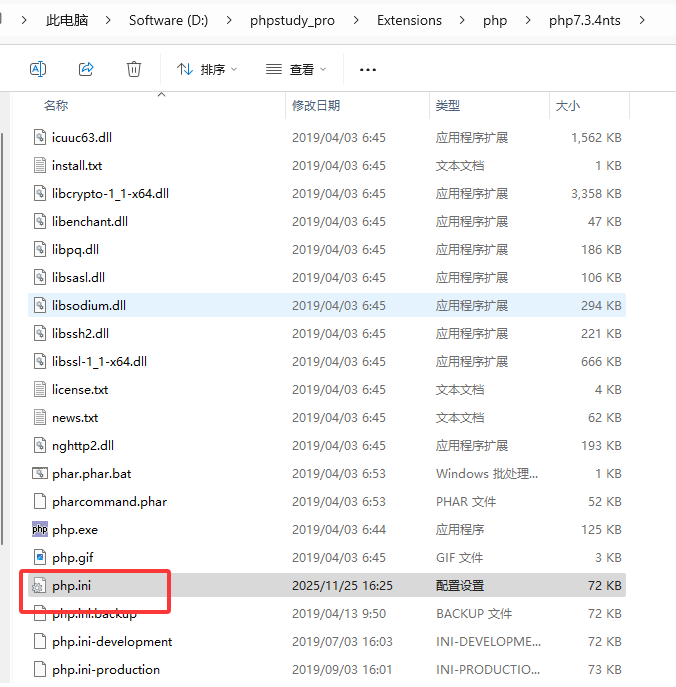Click the libsasl.dll file icon
Screen dimensions: 676x687
(40, 277)
